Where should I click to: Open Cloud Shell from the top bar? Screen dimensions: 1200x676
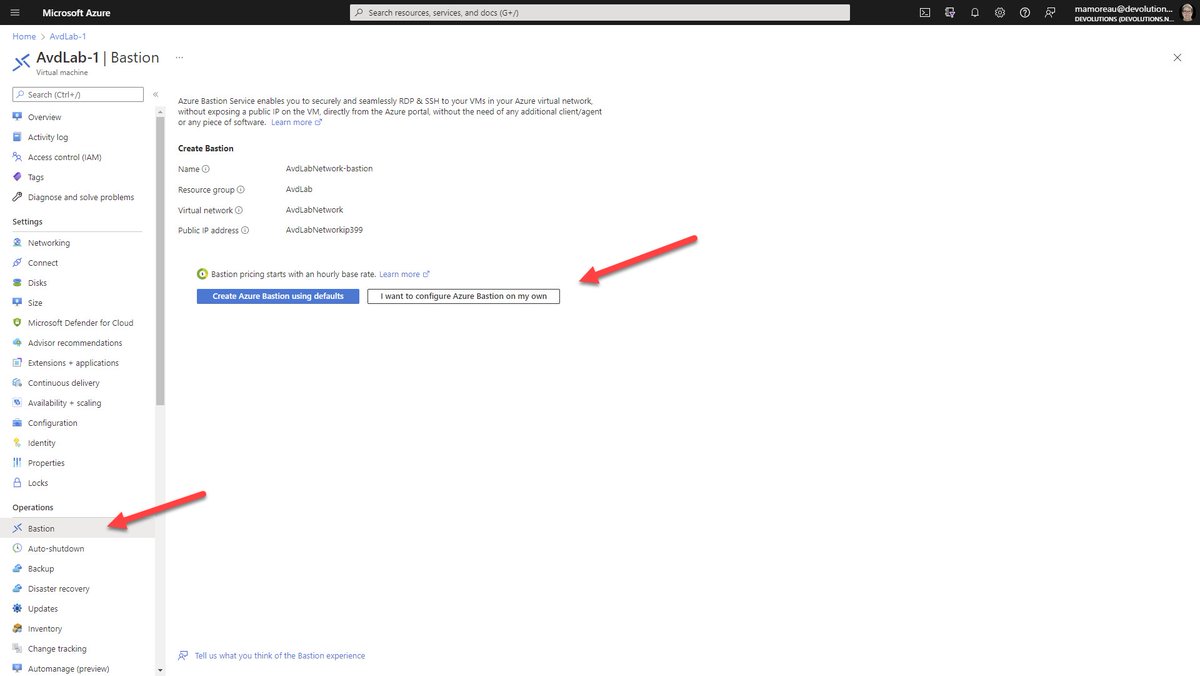(925, 13)
